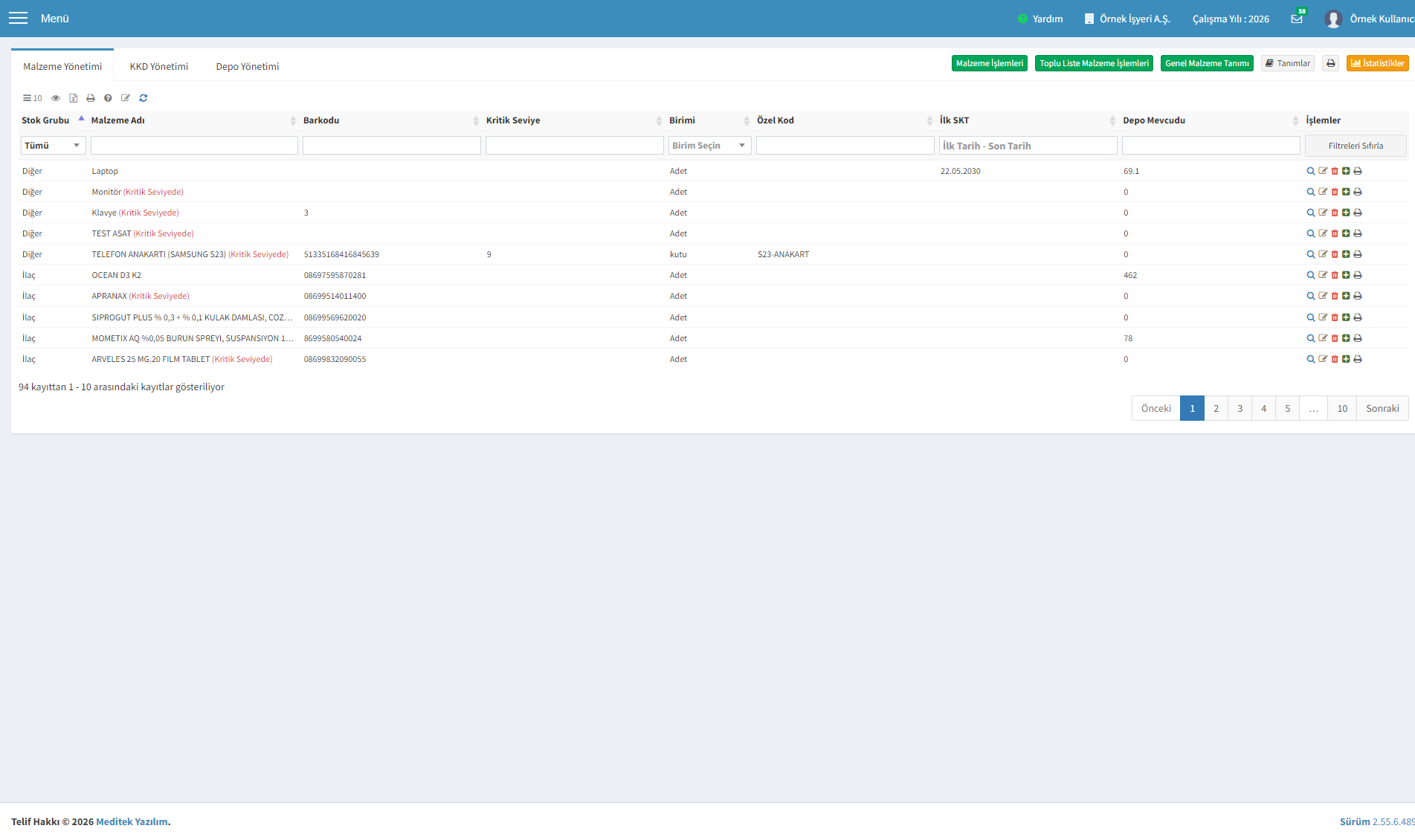Toggle column visibility eye icon
This screenshot has height=840, width=1415.
56,98
